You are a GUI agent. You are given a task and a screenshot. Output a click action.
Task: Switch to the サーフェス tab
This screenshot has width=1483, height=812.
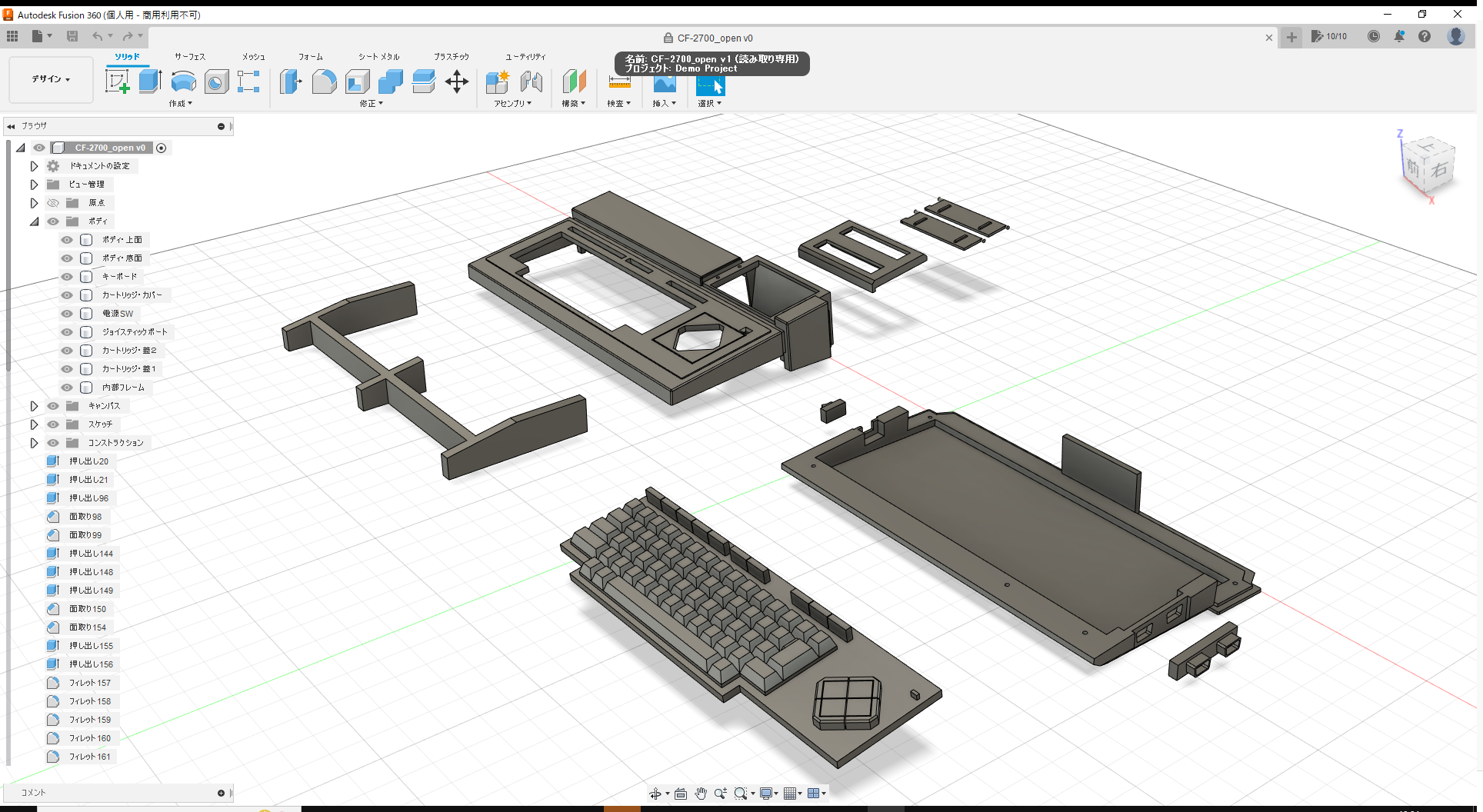click(189, 56)
